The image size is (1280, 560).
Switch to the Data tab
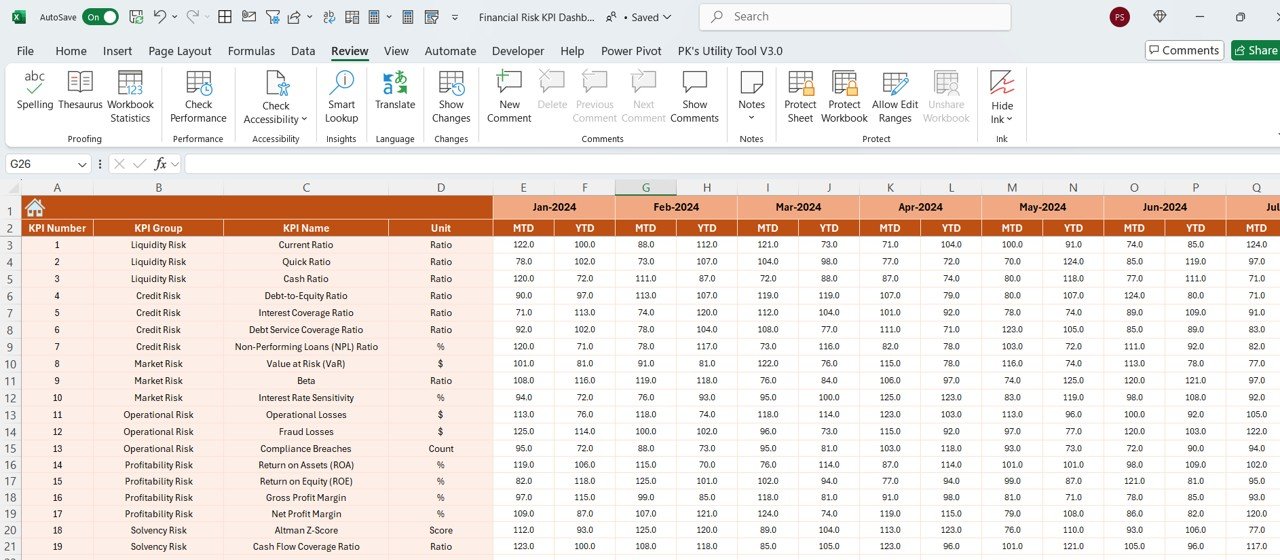[303, 51]
